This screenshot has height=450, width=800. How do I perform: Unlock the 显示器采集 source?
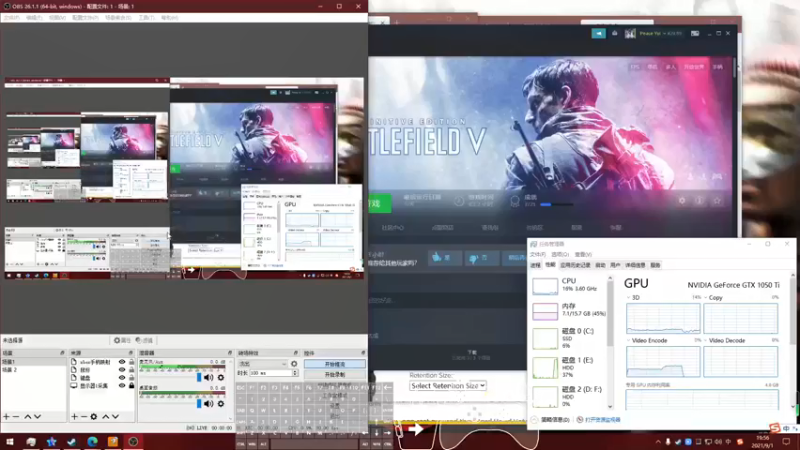[131, 386]
